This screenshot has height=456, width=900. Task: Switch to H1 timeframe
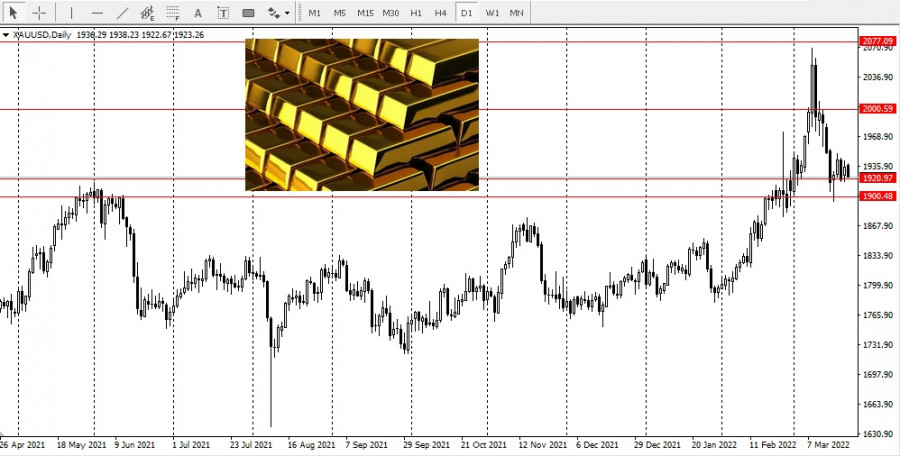tap(416, 13)
